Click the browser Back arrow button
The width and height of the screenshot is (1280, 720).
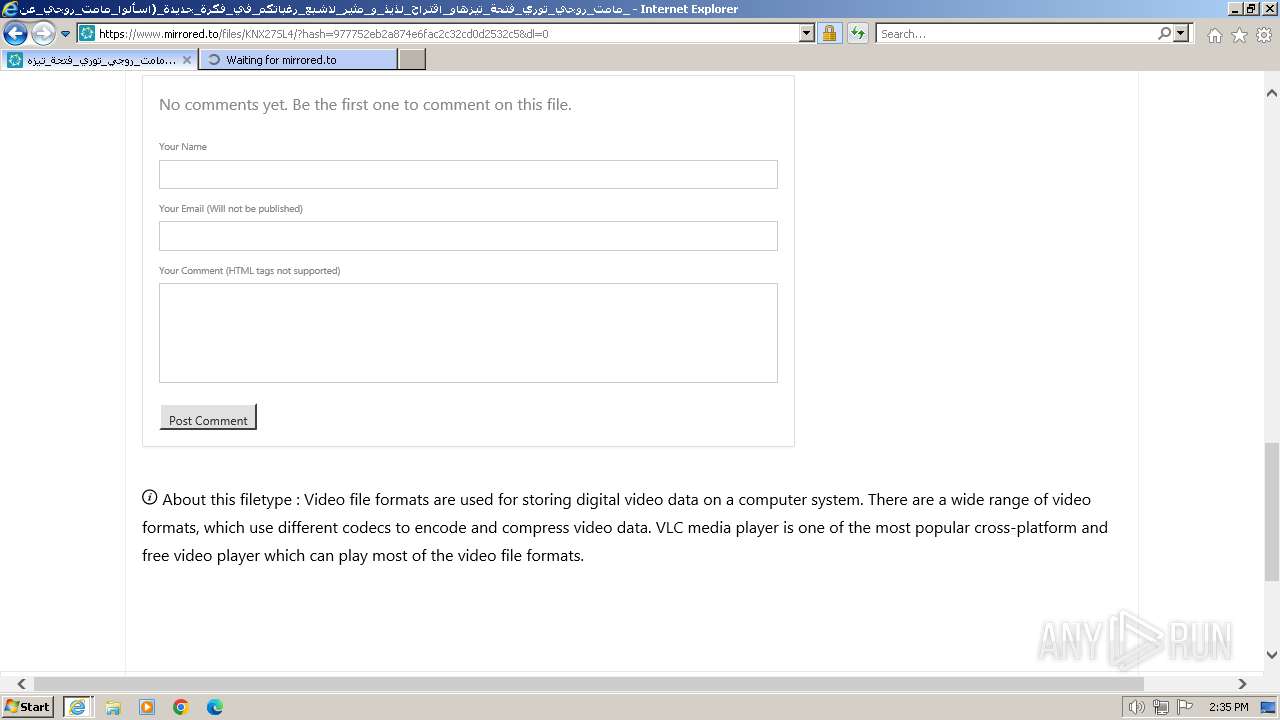click(x=15, y=33)
